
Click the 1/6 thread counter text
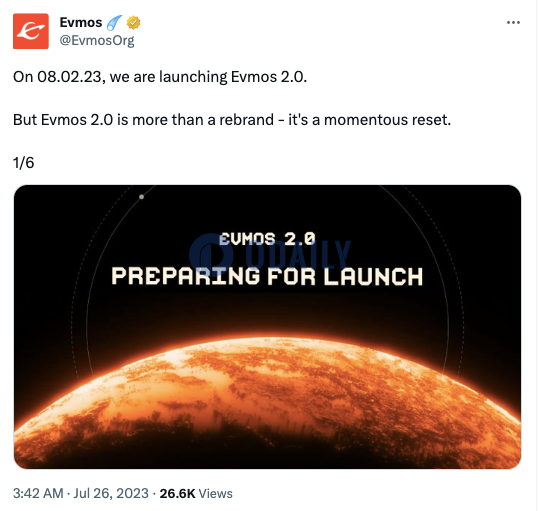pyautogui.click(x=23, y=163)
